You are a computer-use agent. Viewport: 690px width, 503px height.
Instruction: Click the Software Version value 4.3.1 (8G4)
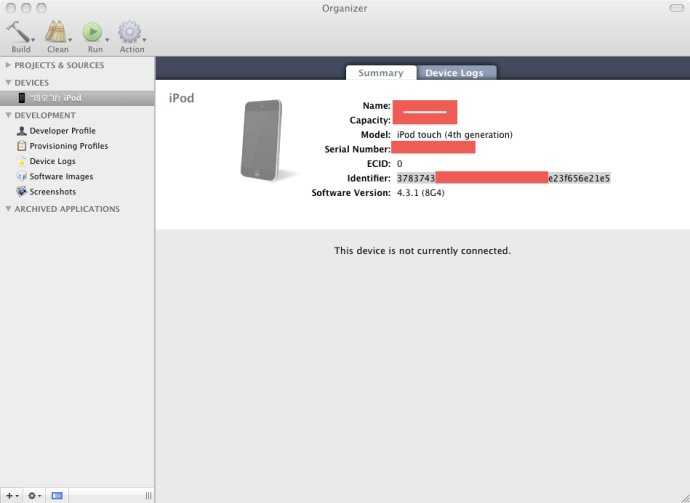[420, 193]
